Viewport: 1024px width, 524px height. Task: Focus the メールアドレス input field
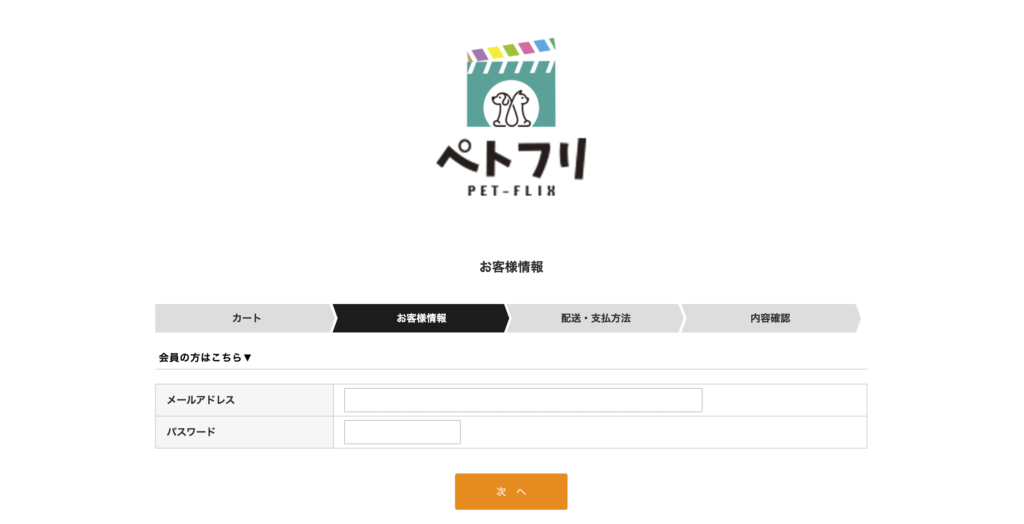coord(523,400)
